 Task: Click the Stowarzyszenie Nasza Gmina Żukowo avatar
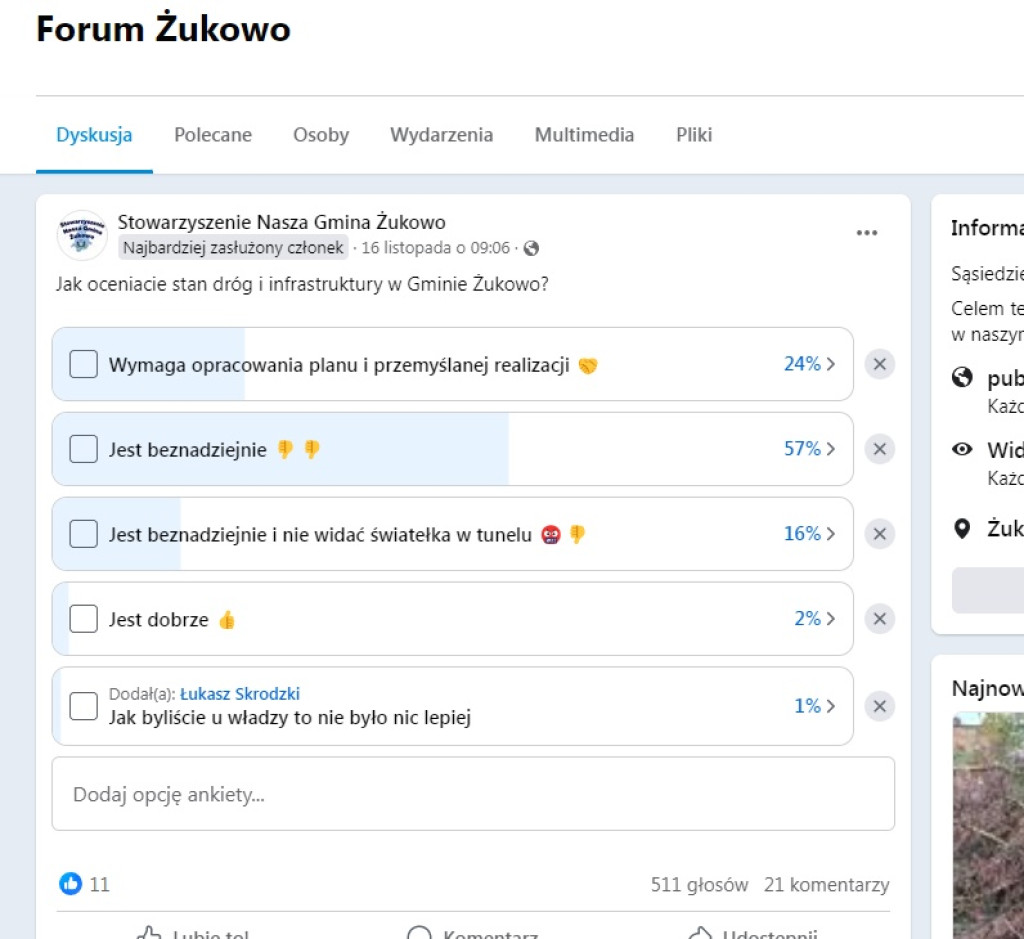coord(82,235)
